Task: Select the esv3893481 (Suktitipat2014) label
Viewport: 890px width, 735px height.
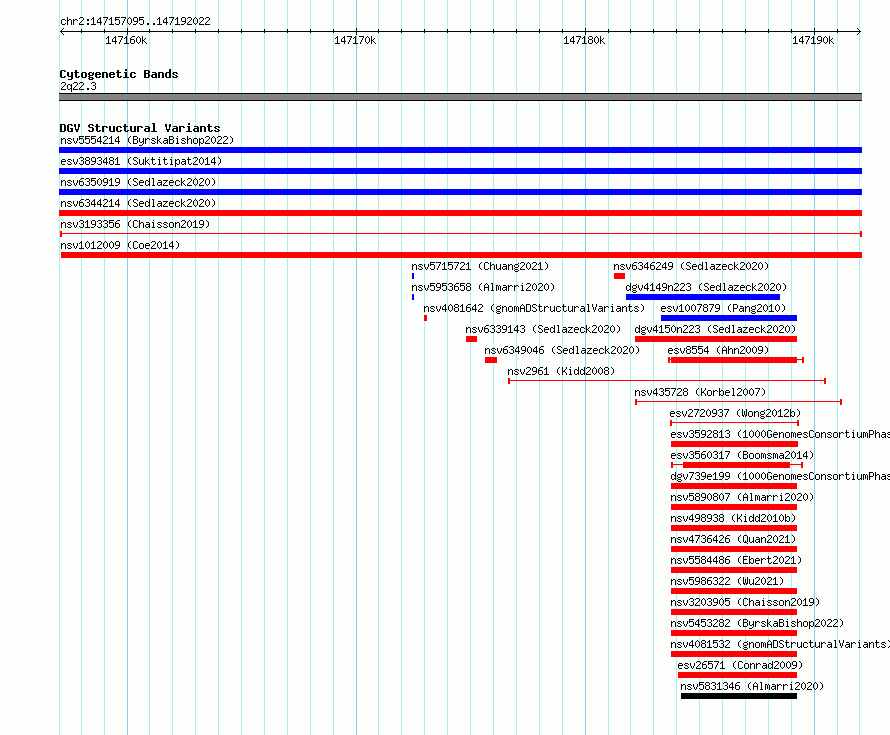Action: [x=141, y=161]
